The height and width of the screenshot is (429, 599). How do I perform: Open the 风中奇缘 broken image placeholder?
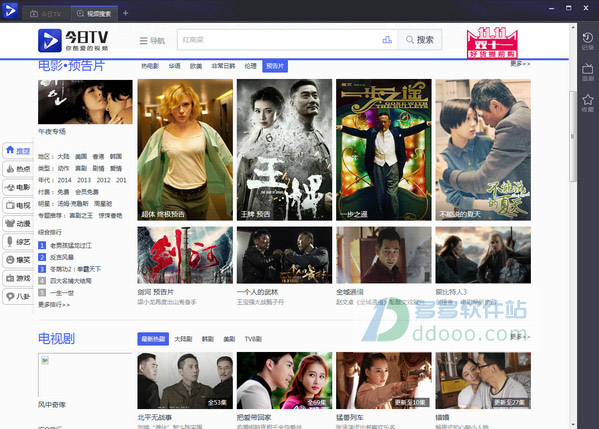(85, 375)
